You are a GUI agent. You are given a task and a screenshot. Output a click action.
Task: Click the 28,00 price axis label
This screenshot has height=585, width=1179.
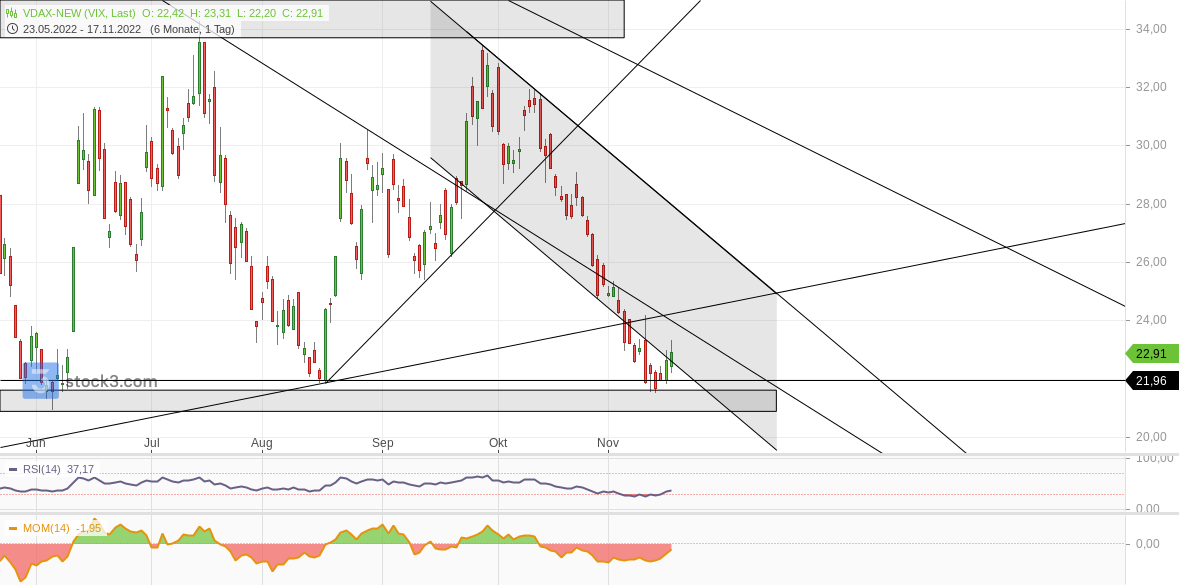tap(1151, 204)
